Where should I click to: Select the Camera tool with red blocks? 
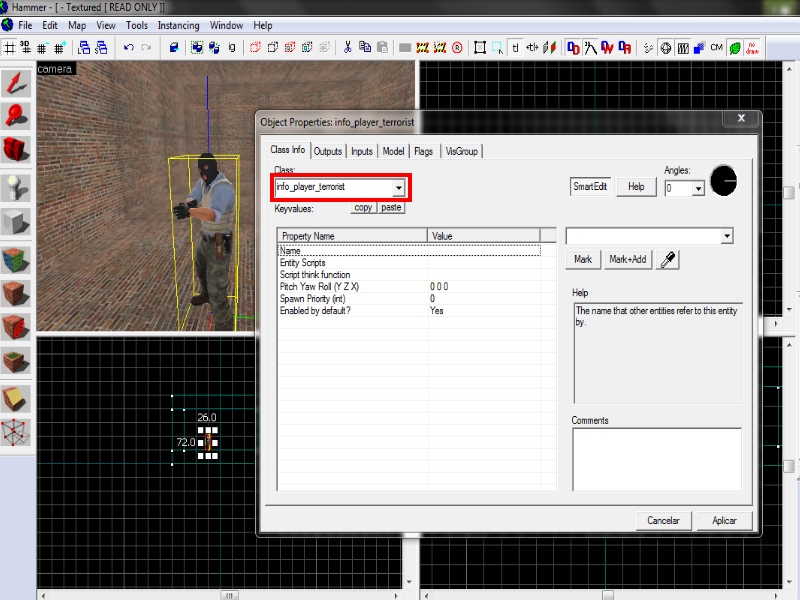pos(16,149)
